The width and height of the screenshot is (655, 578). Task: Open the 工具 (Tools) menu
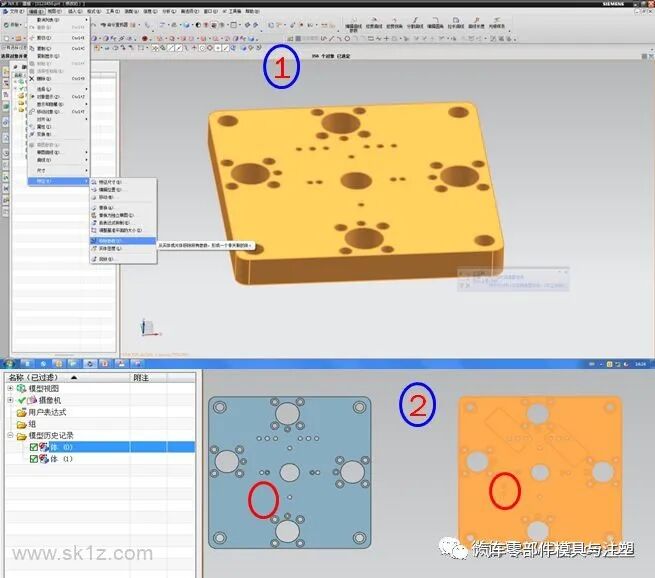[x=113, y=11]
